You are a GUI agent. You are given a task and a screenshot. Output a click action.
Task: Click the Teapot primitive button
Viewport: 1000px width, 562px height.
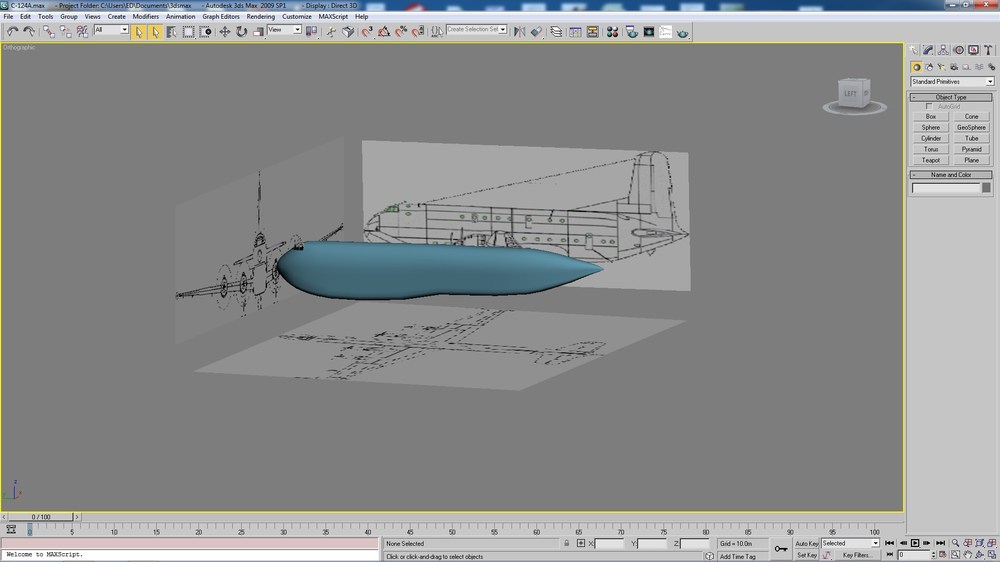pos(930,160)
